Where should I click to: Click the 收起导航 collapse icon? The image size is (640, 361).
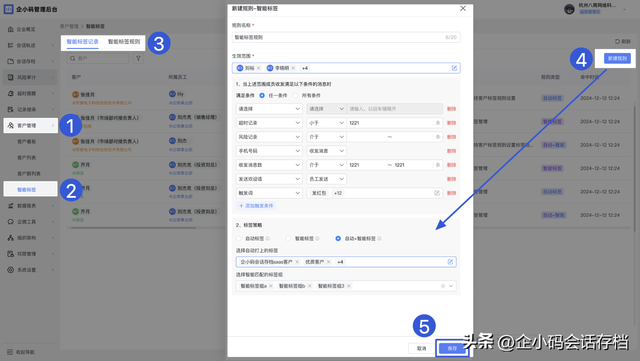pos(10,352)
